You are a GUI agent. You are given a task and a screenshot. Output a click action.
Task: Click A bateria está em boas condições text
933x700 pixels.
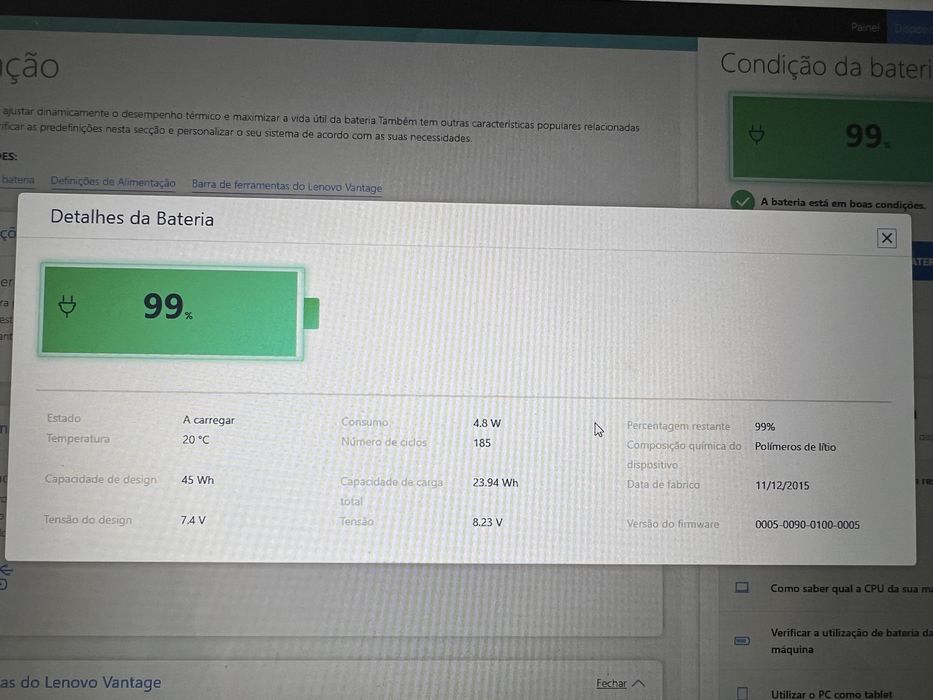pos(843,204)
